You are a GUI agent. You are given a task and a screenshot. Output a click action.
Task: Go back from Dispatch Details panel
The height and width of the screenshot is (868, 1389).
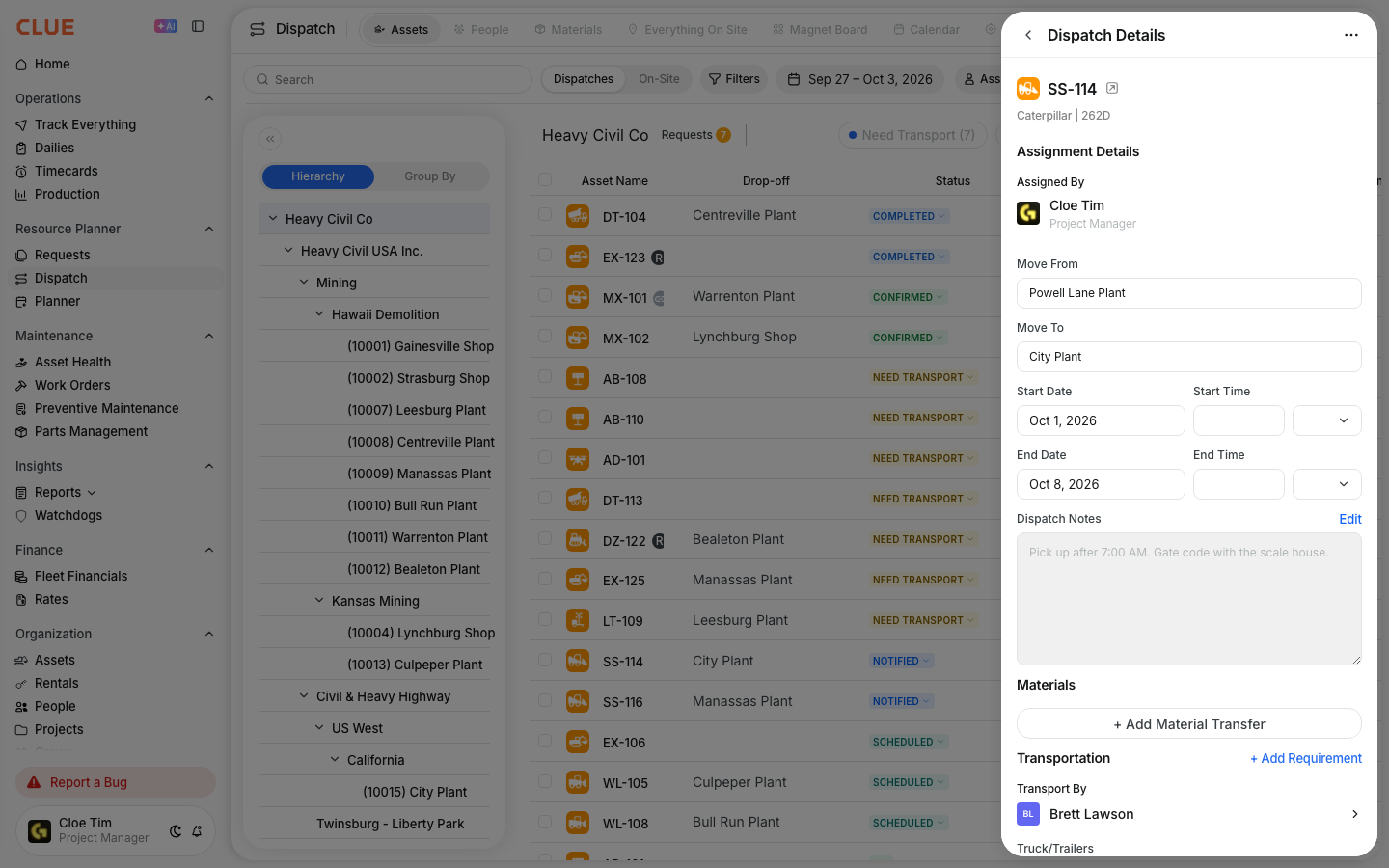click(x=1028, y=35)
